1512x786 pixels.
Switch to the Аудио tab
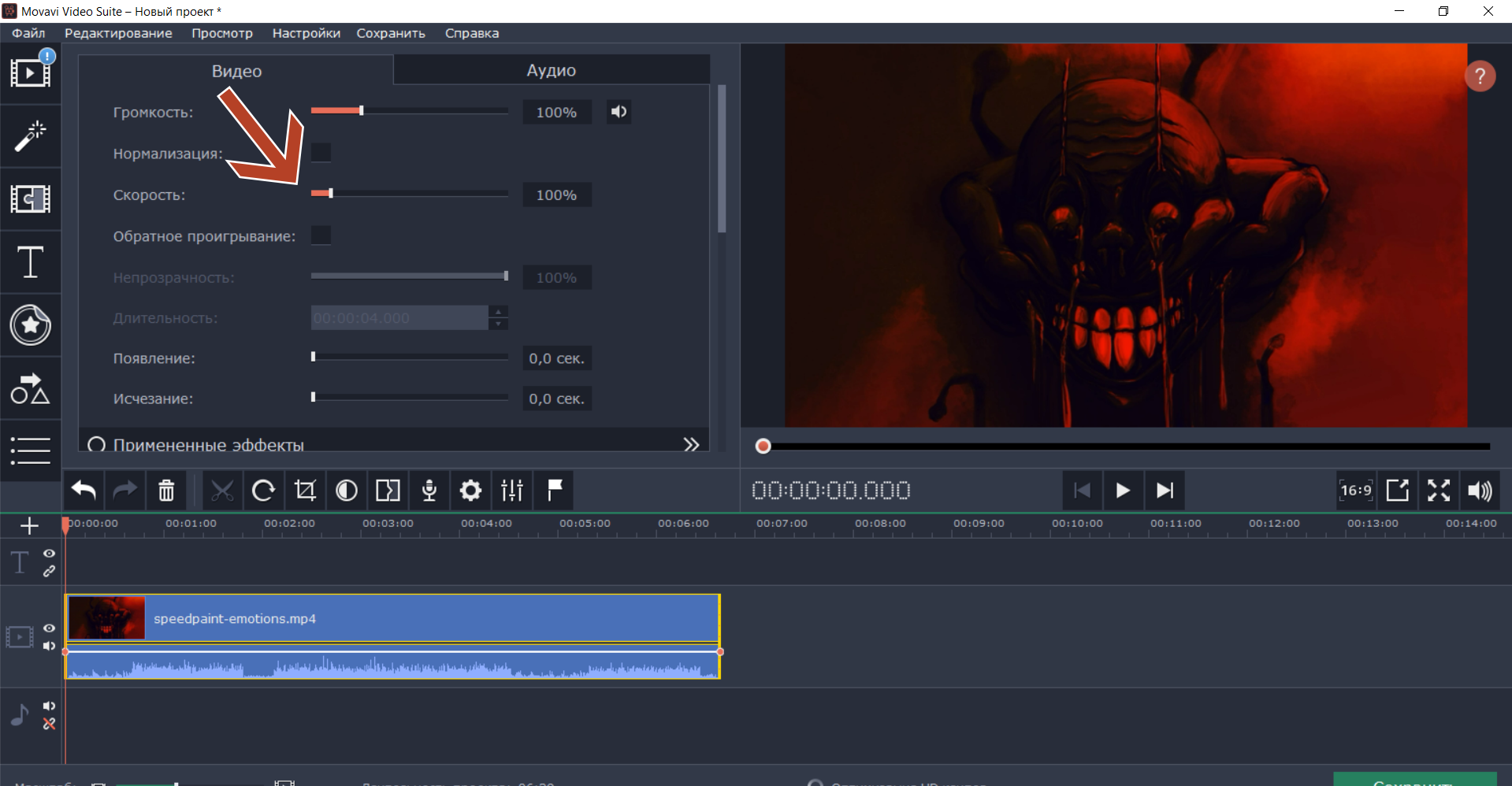pyautogui.click(x=551, y=70)
